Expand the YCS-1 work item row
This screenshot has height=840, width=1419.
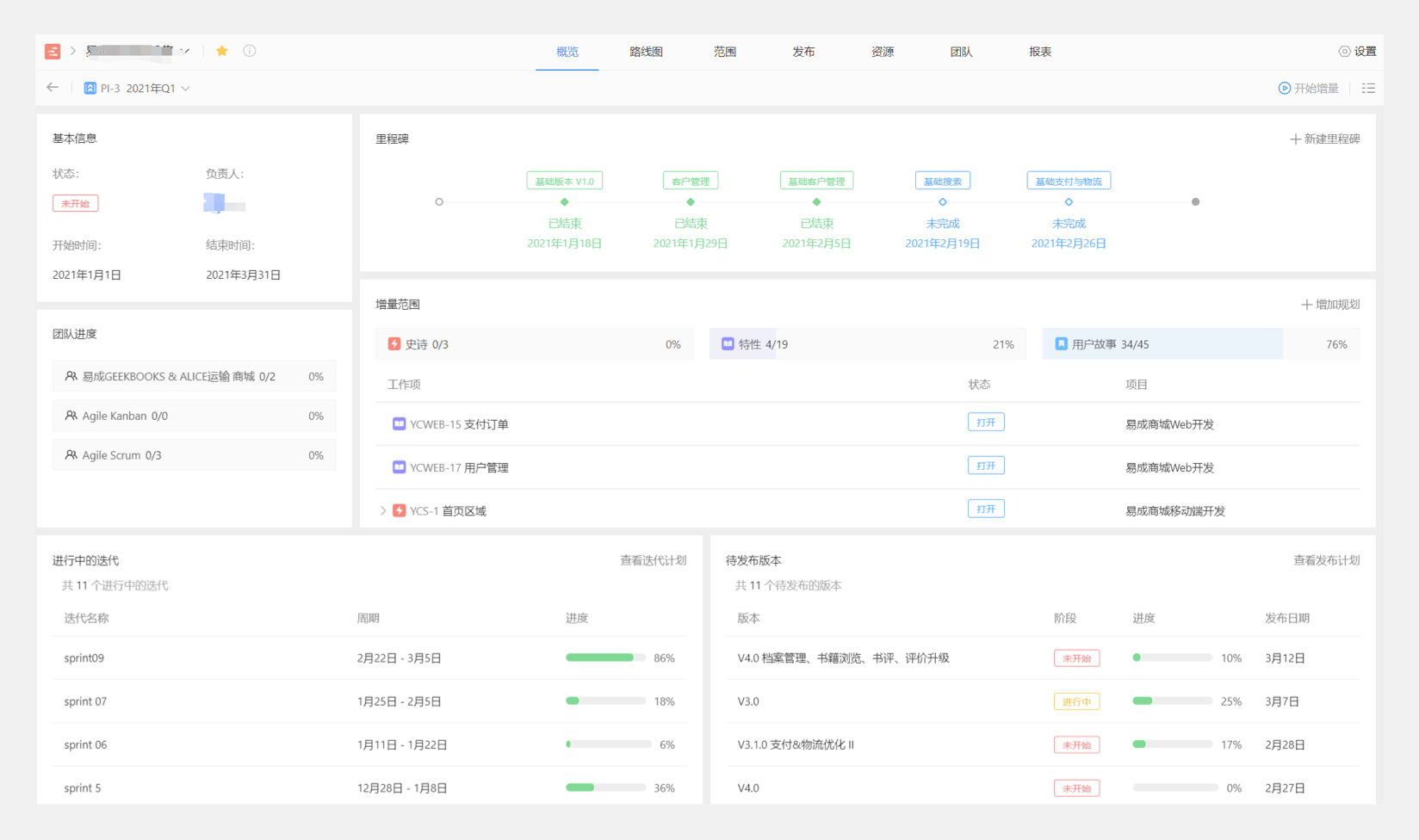tap(383, 510)
